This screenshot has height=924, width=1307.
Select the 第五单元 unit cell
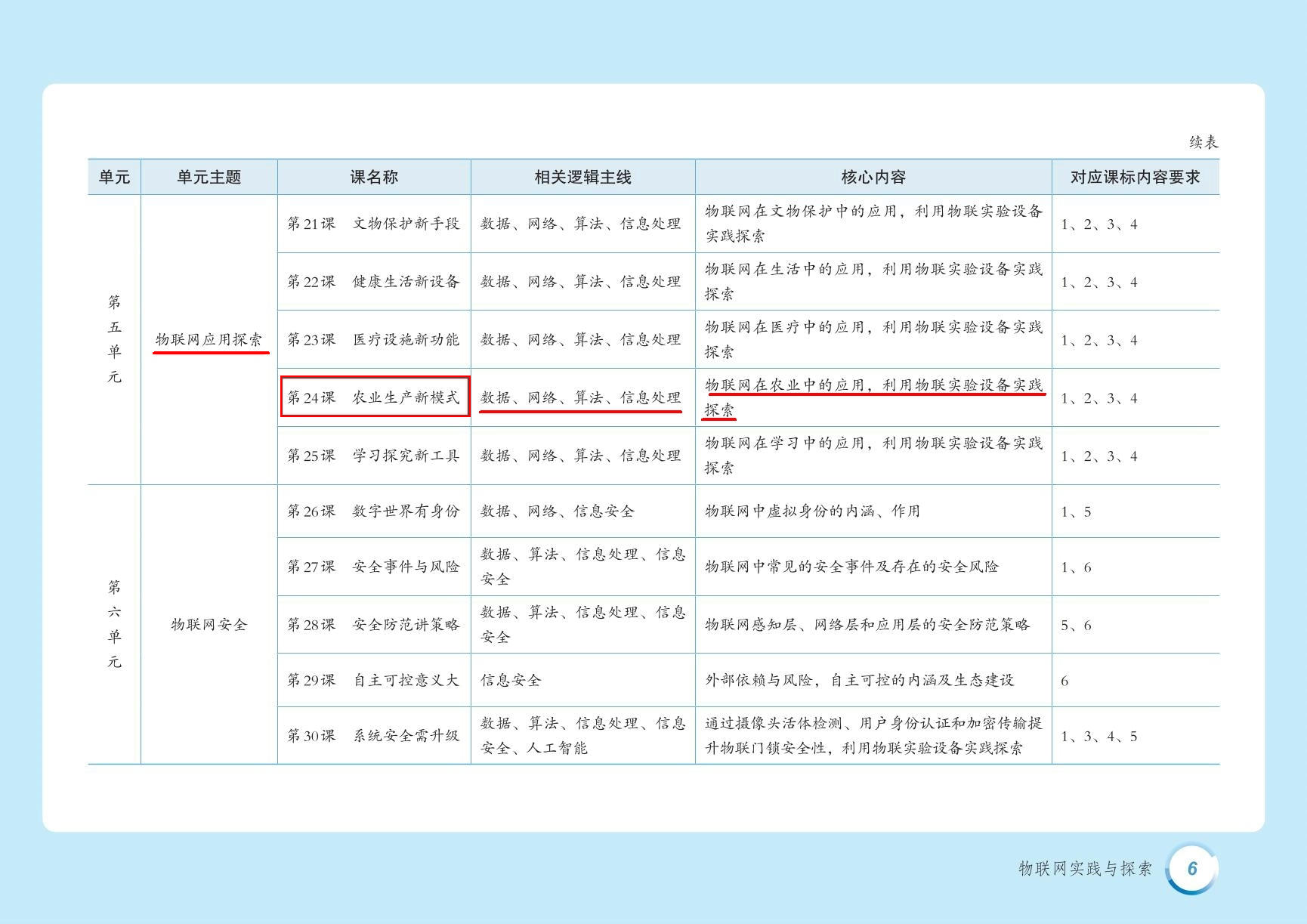[114, 339]
